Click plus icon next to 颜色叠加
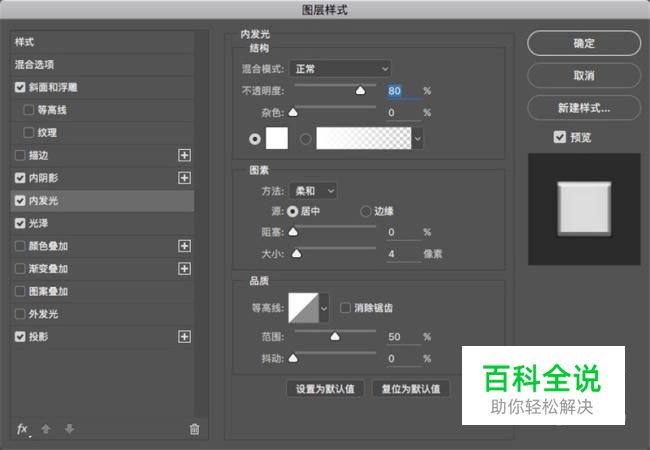Screen dimensions: 650x450 pyautogui.click(x=184, y=246)
